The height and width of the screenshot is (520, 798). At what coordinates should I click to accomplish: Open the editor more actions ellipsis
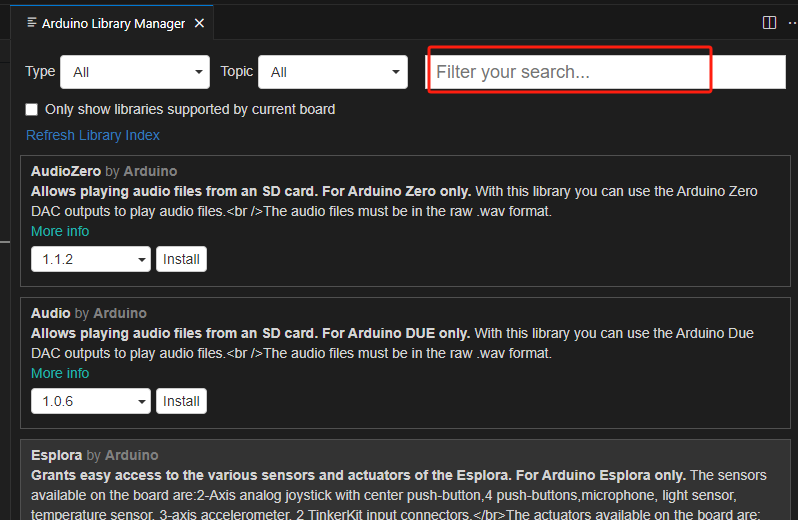pyautogui.click(x=792, y=23)
